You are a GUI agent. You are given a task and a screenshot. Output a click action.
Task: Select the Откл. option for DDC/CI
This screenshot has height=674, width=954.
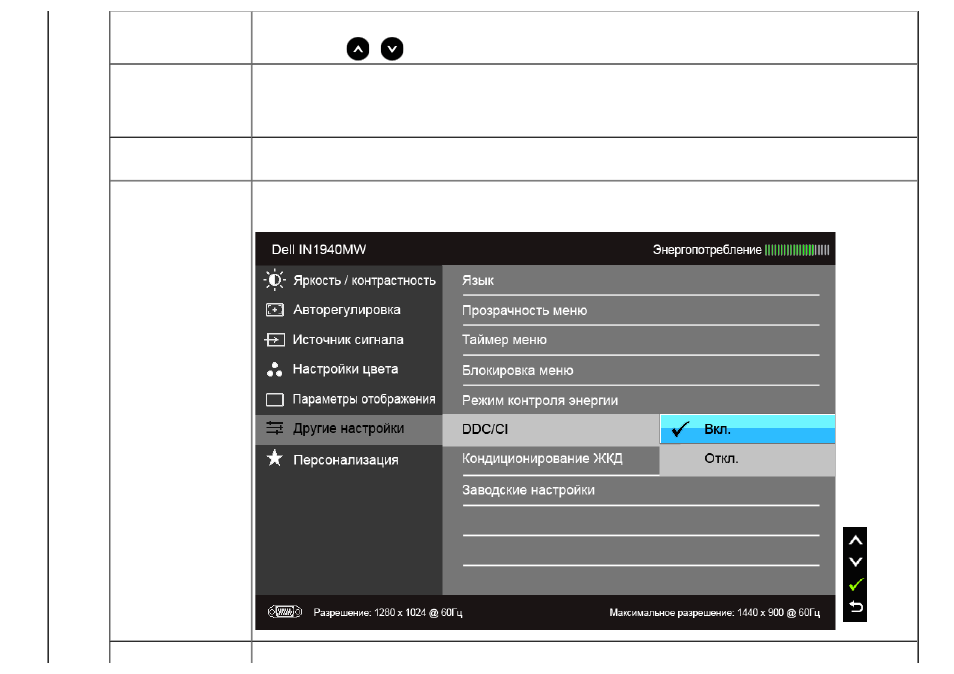click(x=747, y=459)
